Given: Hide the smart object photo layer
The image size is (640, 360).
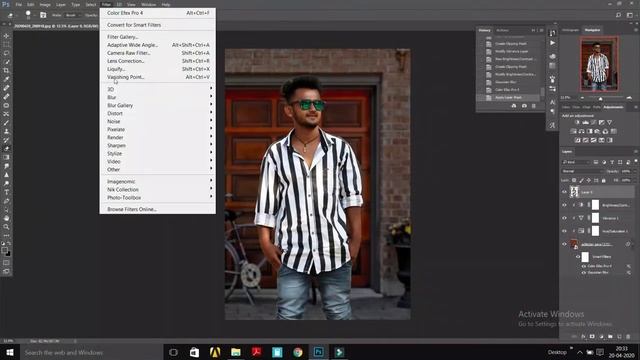Looking at the screenshot, I should click(564, 244).
